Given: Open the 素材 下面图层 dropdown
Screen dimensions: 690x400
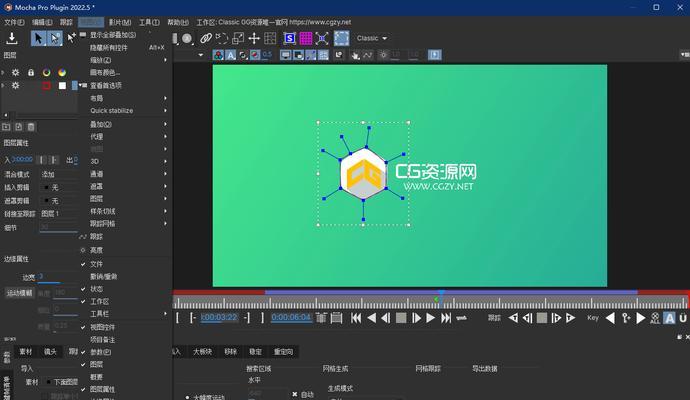Looking at the screenshot, I should [62, 382].
